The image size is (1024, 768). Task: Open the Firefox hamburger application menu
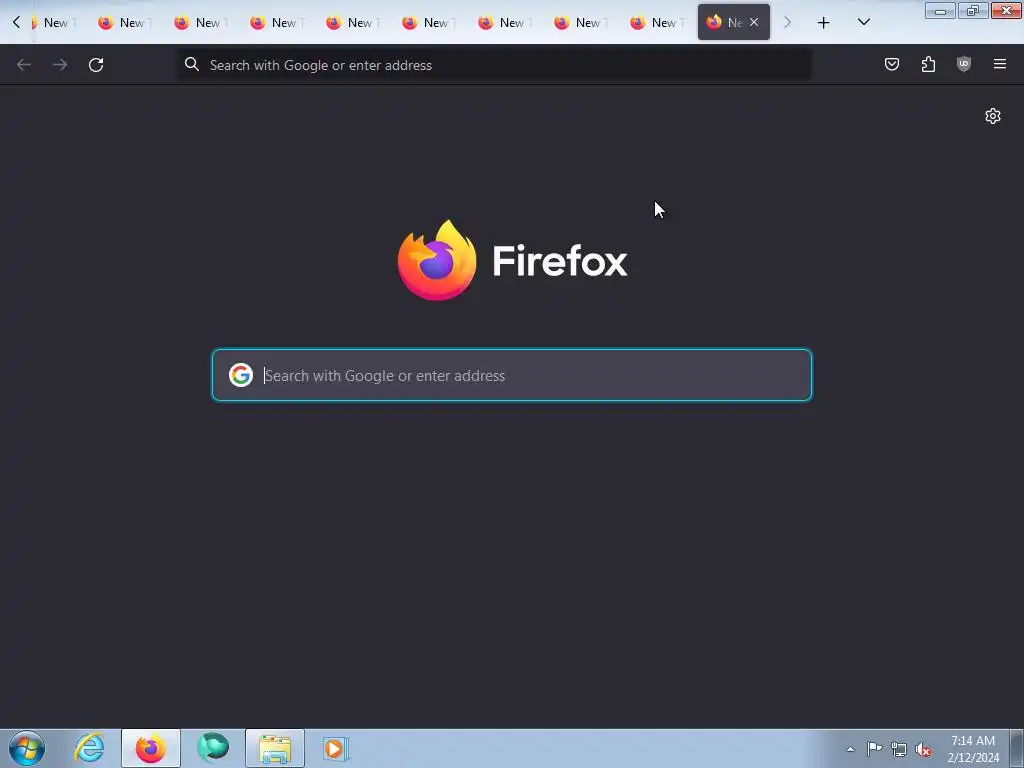point(1000,64)
